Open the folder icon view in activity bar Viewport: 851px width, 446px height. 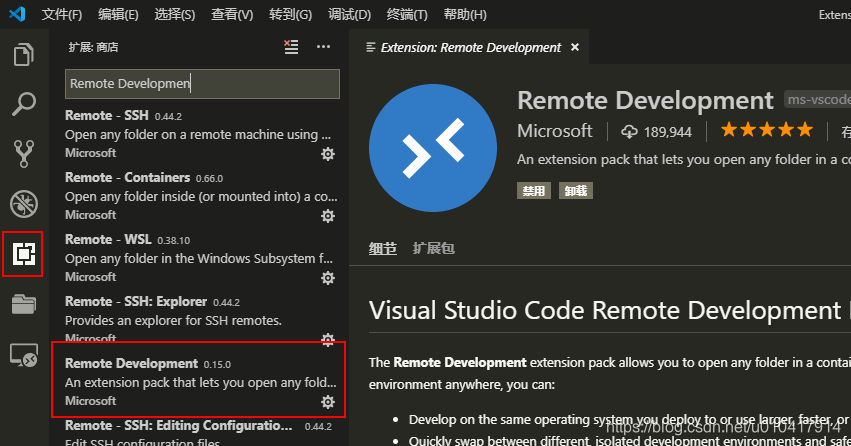point(24,304)
